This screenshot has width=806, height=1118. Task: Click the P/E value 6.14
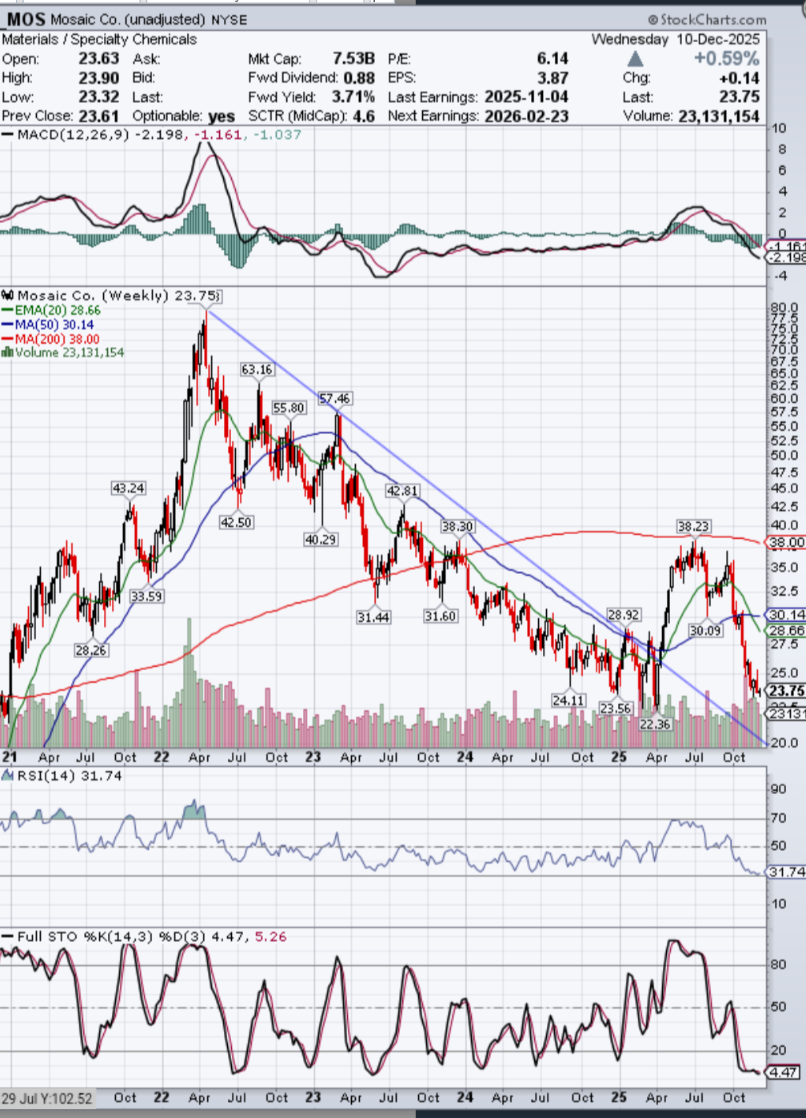coord(552,58)
